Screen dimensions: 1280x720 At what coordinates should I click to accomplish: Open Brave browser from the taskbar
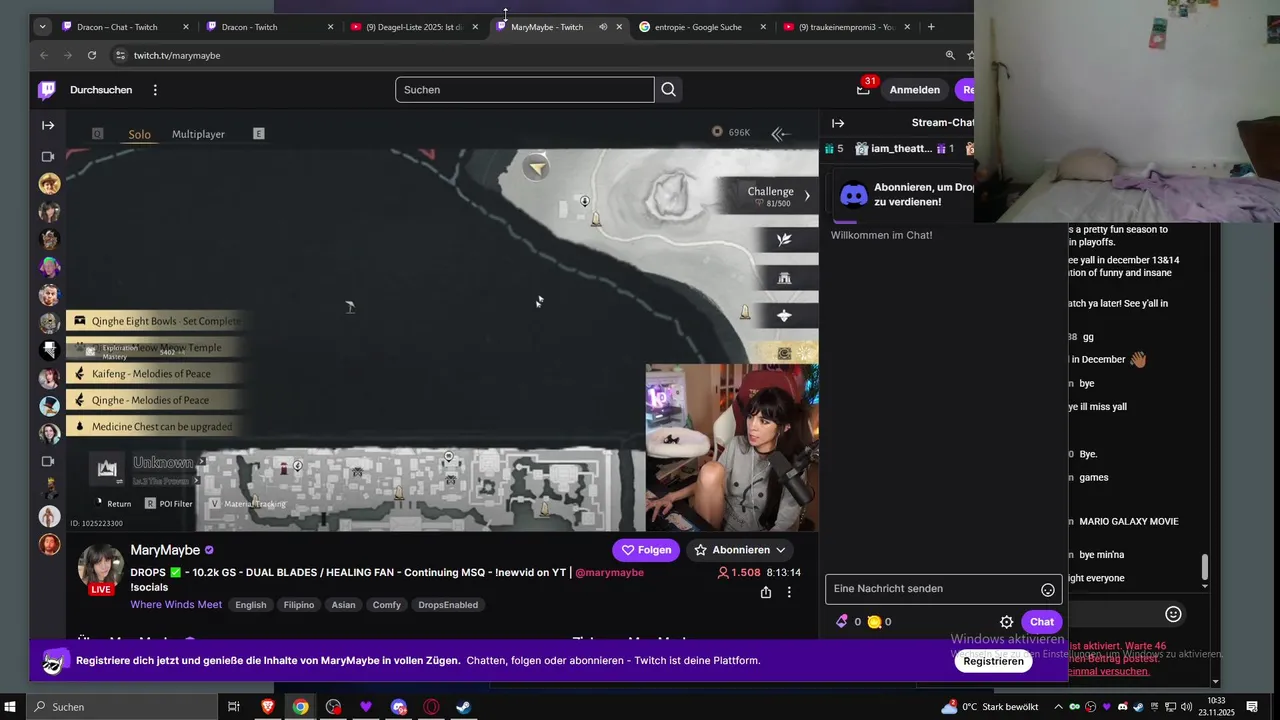[x=268, y=707]
